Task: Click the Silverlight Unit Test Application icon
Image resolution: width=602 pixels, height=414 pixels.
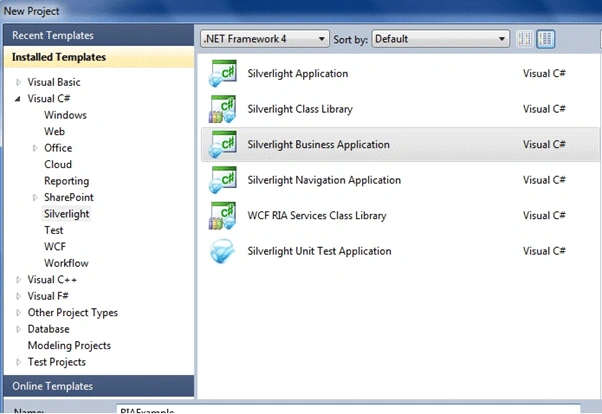Action: point(223,251)
